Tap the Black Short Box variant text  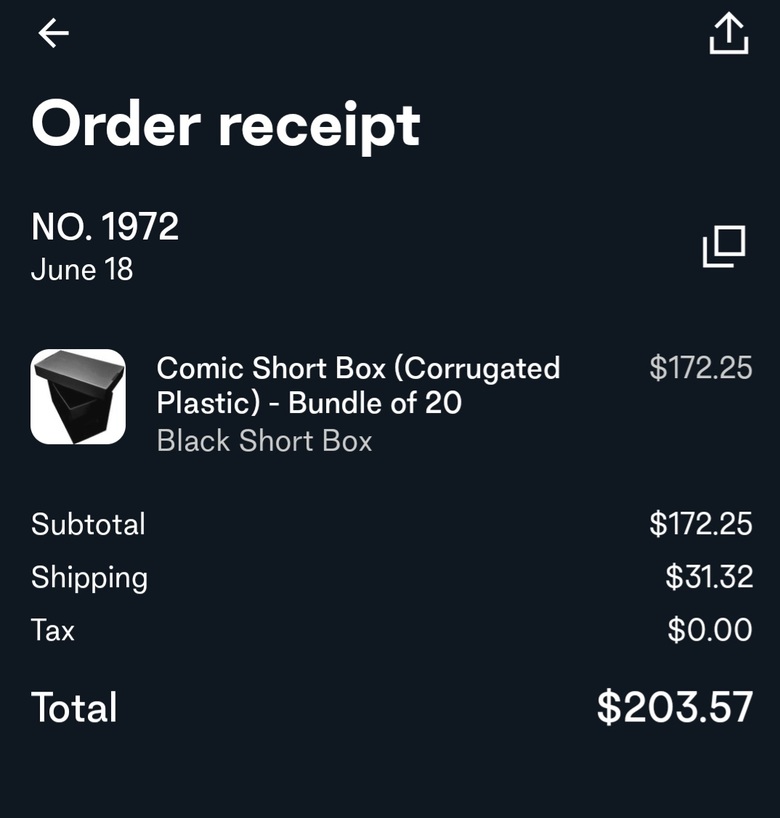[264, 441]
